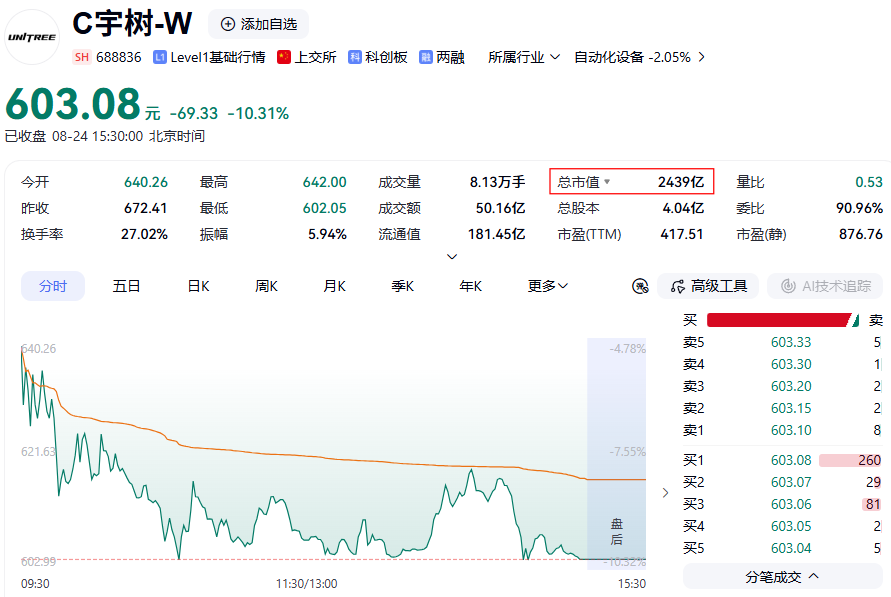Click the Unitree company logo
Image resolution: width=891 pixels, height=597 pixels.
32,37
